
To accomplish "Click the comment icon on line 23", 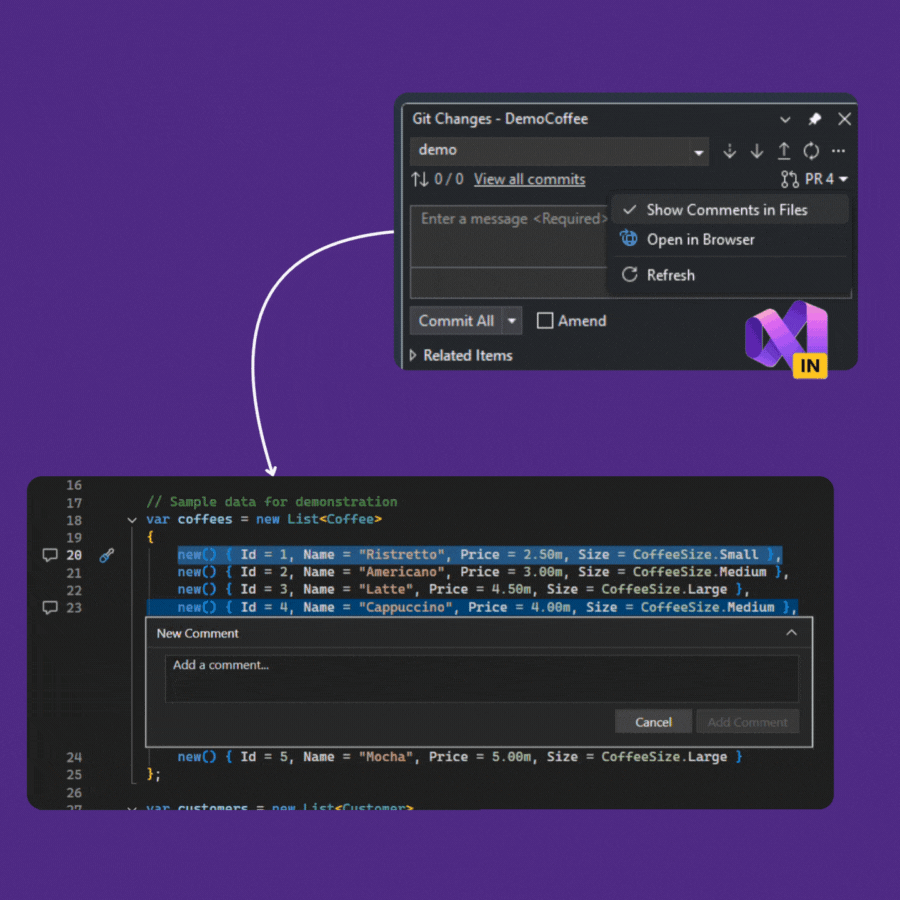I will pyautogui.click(x=50, y=607).
